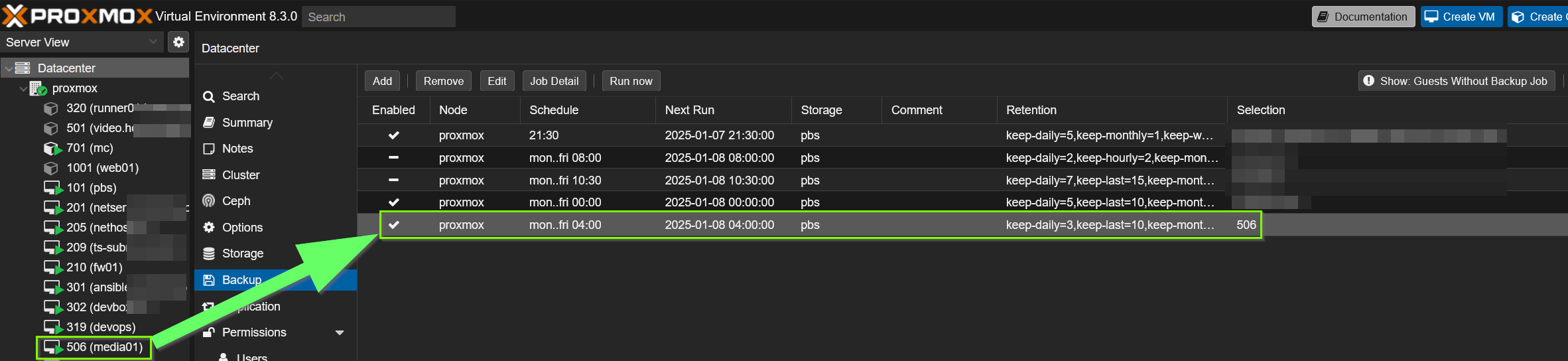Select running container icon 701 (mc)
The height and width of the screenshot is (361, 1568).
[52, 148]
